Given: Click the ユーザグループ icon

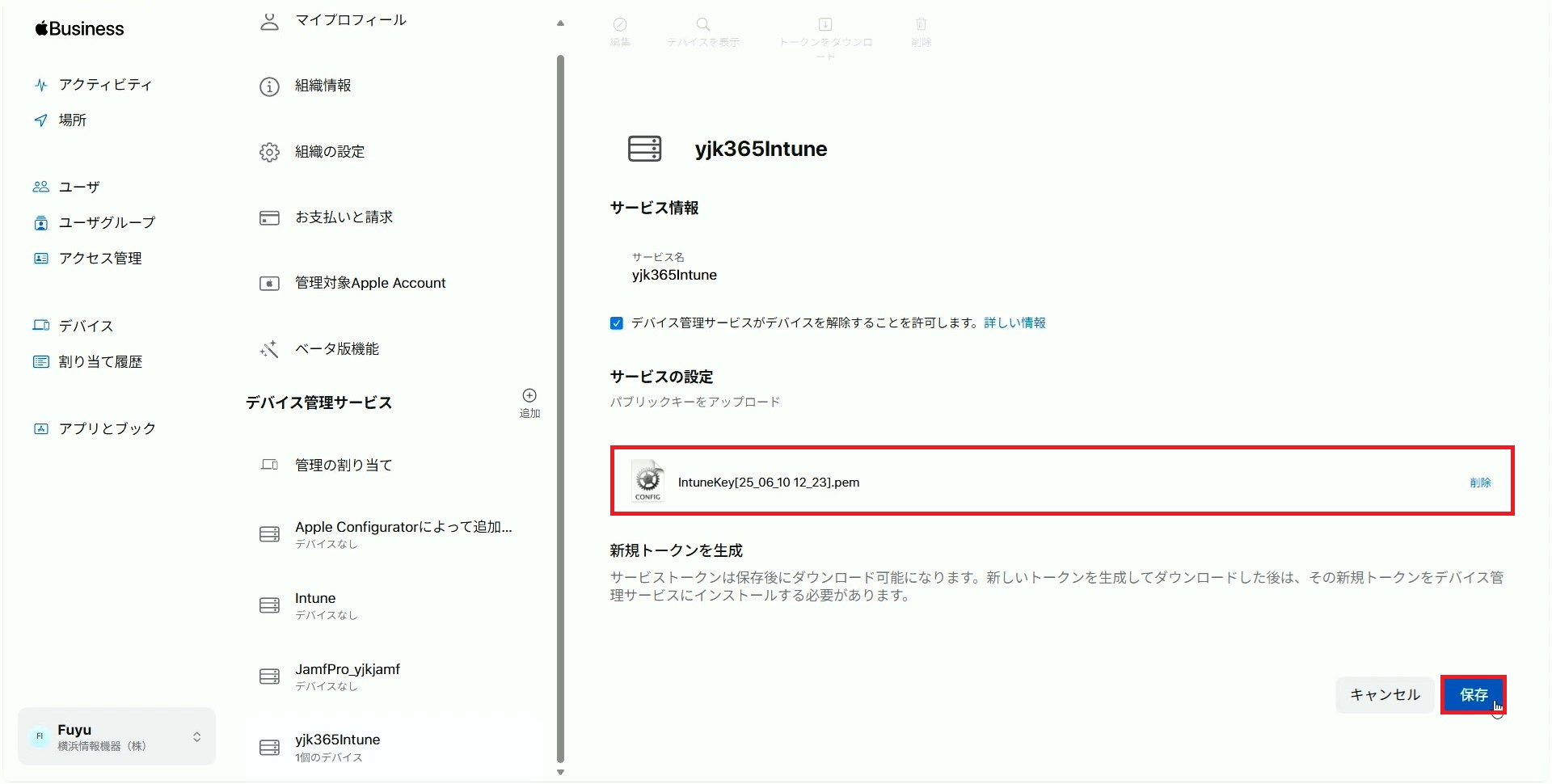Looking at the screenshot, I should point(41,223).
